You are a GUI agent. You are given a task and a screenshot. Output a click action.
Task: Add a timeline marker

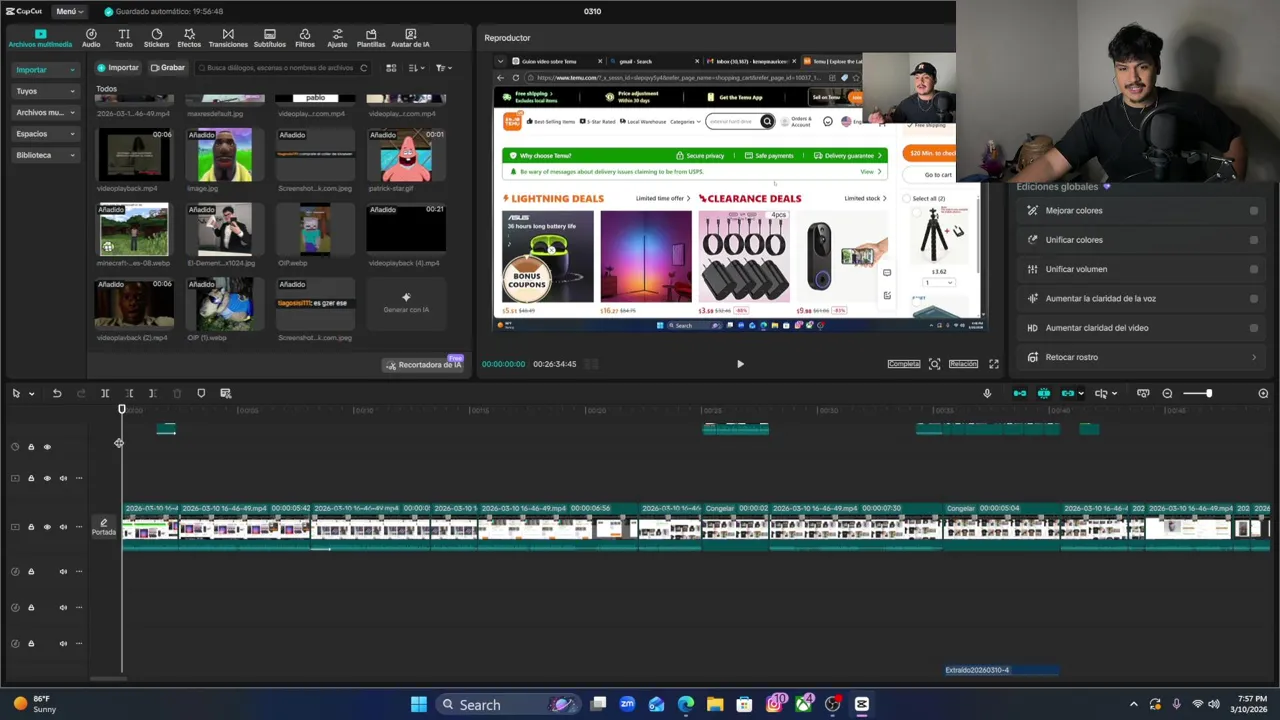click(201, 394)
